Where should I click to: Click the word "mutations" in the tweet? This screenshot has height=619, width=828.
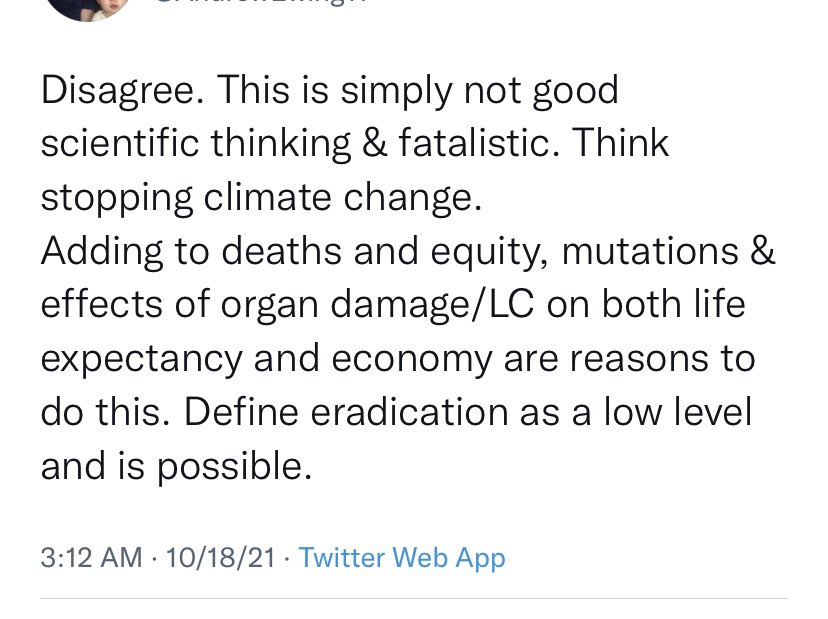pos(650,251)
